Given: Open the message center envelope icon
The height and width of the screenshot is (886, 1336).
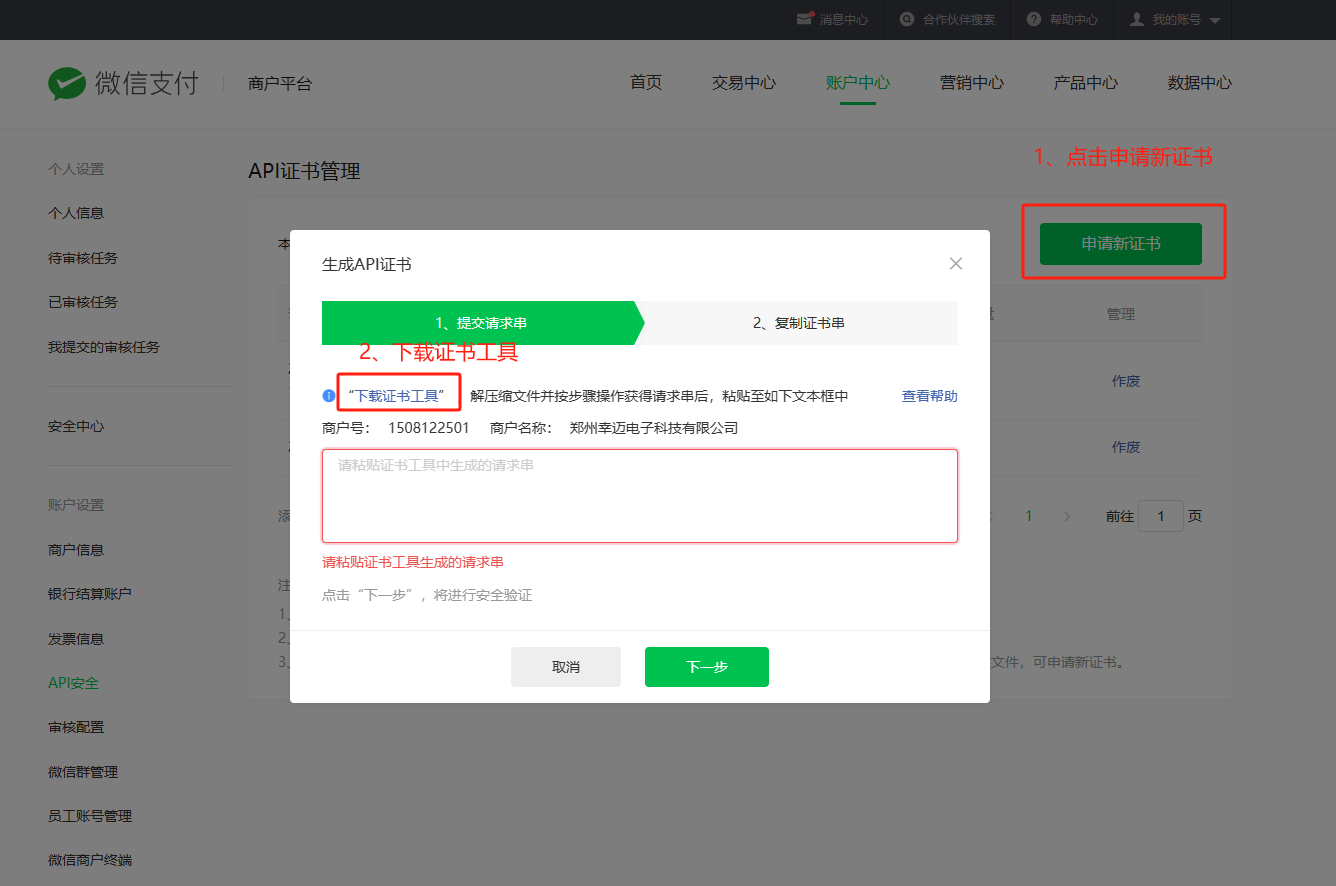Looking at the screenshot, I should pos(805,19).
